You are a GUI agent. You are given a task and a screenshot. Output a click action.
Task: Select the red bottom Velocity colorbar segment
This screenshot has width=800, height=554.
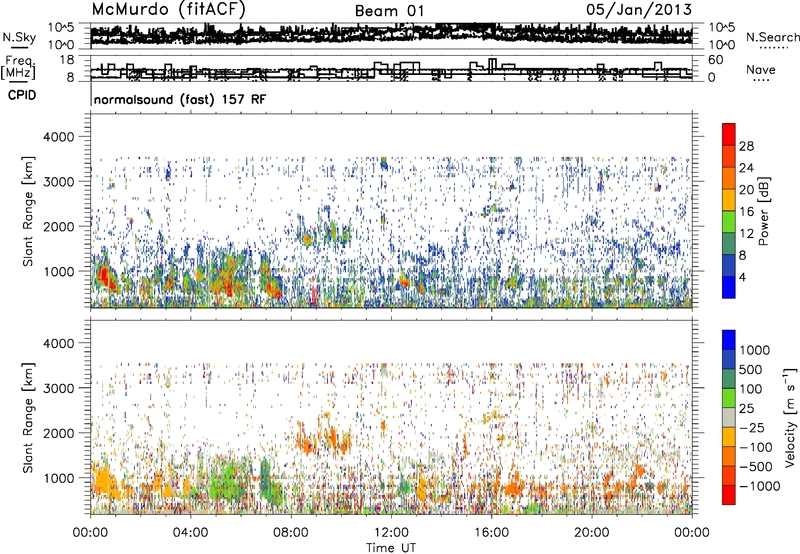[729, 495]
